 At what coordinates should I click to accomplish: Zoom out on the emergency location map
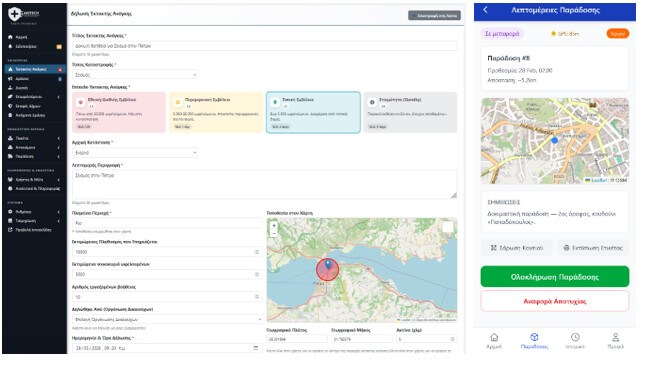pos(274,233)
